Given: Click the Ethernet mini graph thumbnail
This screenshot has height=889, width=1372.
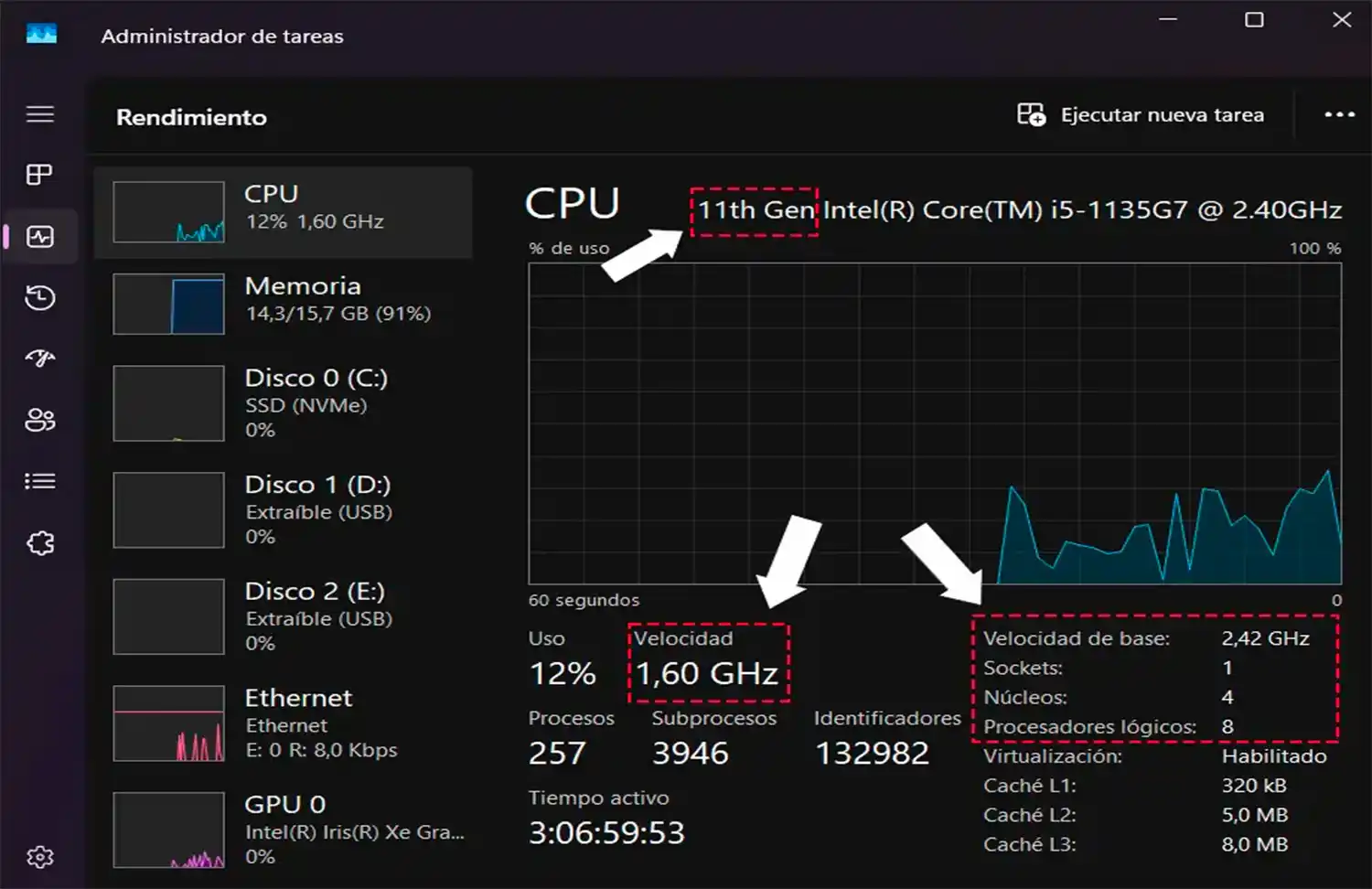Looking at the screenshot, I should (x=169, y=723).
